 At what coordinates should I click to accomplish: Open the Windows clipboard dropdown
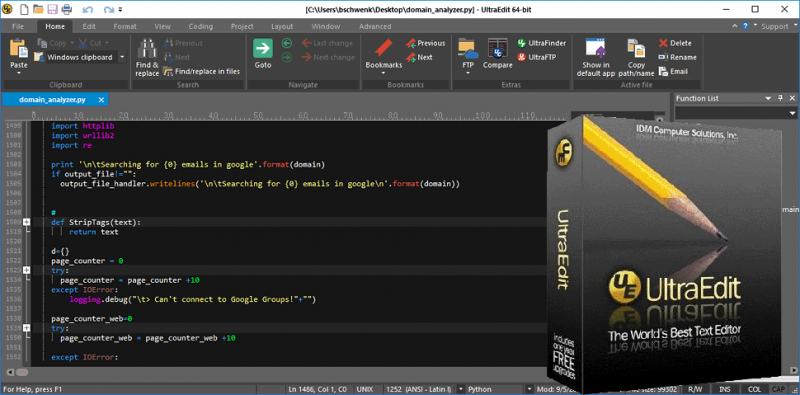122,57
